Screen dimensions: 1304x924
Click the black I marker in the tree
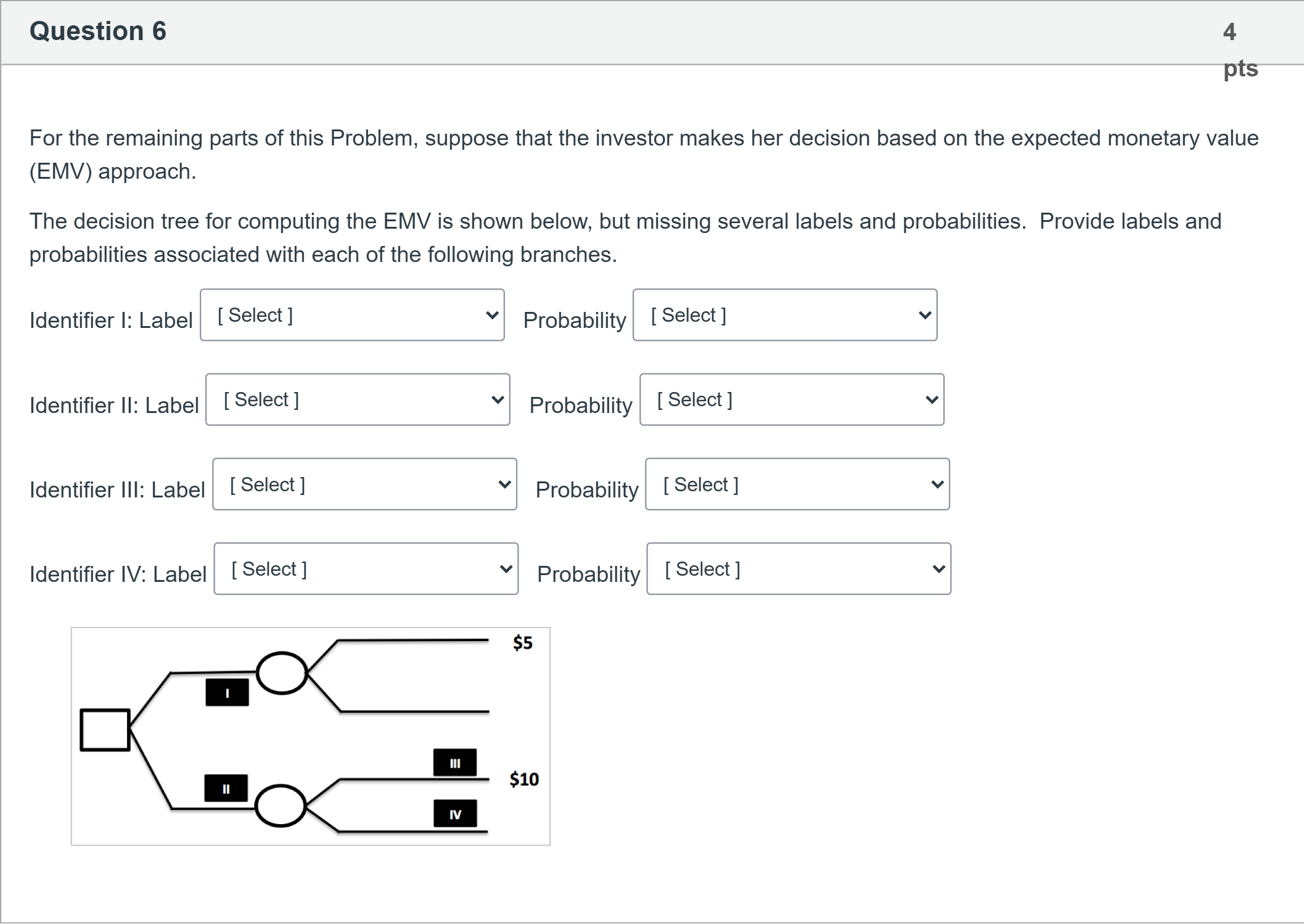227,693
